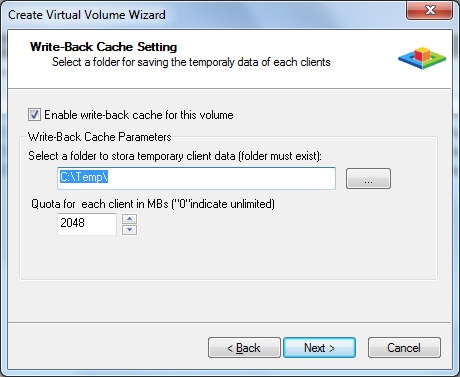Viewport: 460px width, 377px height.
Task: Click the Write-Back Cache Setting heading
Action: coord(103,47)
